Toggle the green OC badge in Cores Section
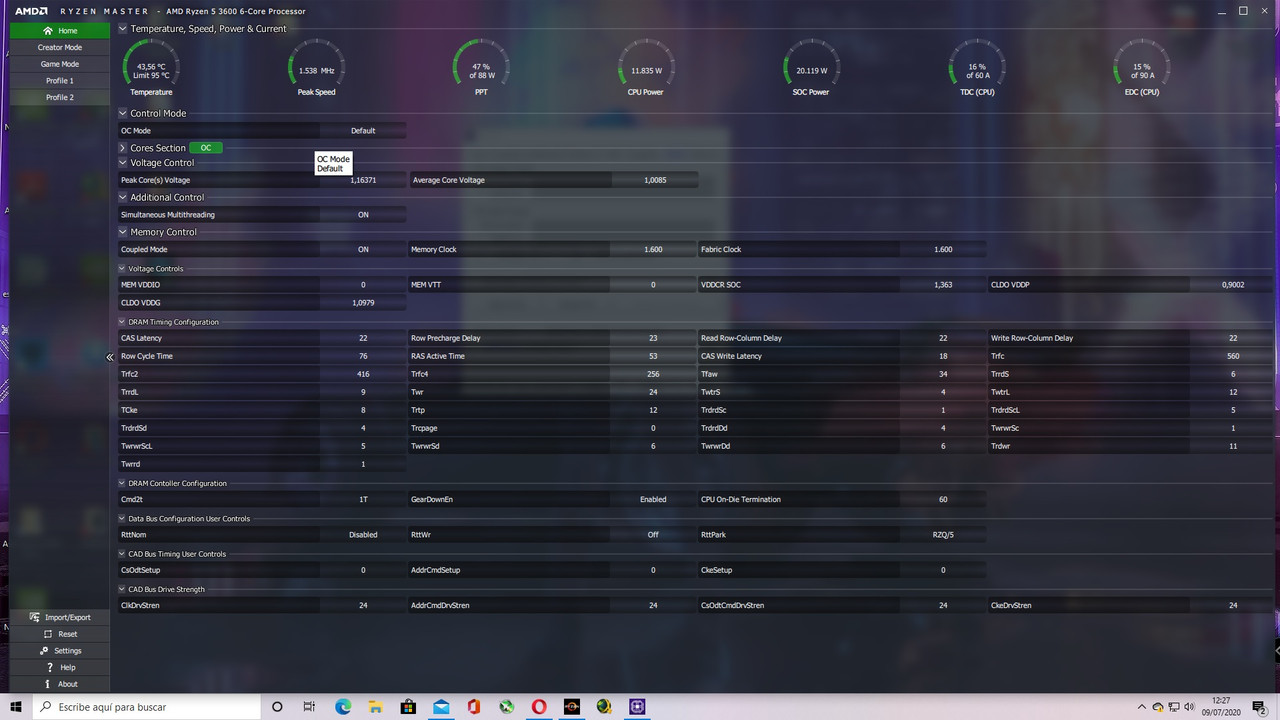This screenshot has width=1280, height=720. tap(206, 148)
